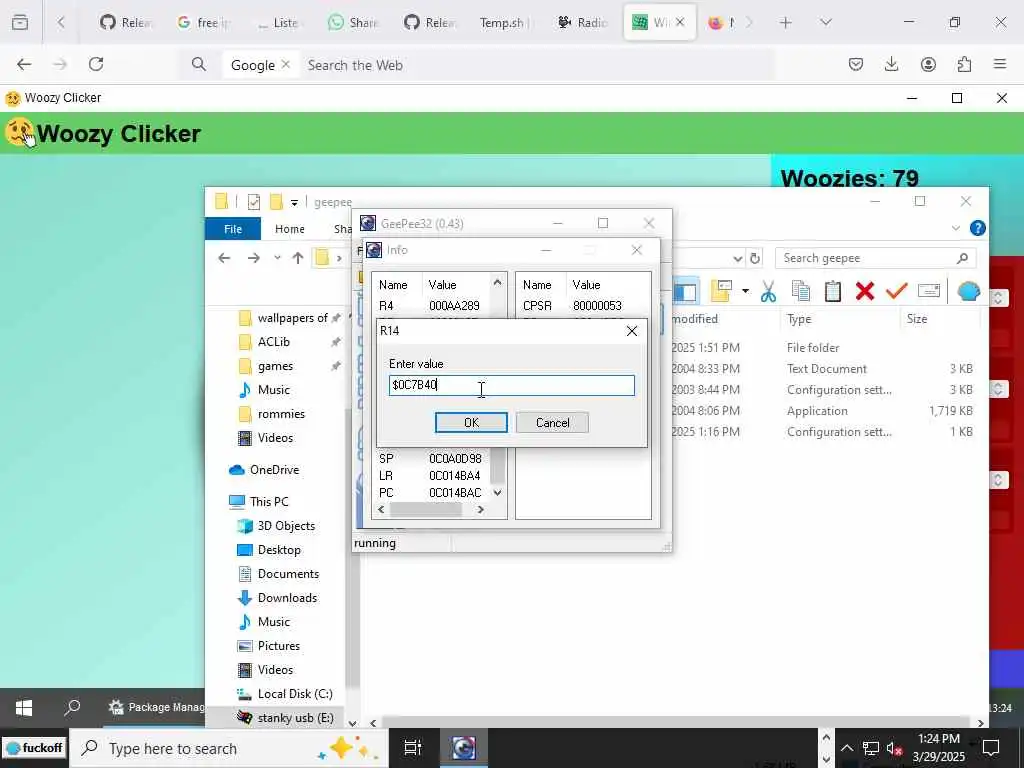Orange checkmark icon in Explorer ribbon
Screen dimensions: 1024x768
tap(897, 291)
